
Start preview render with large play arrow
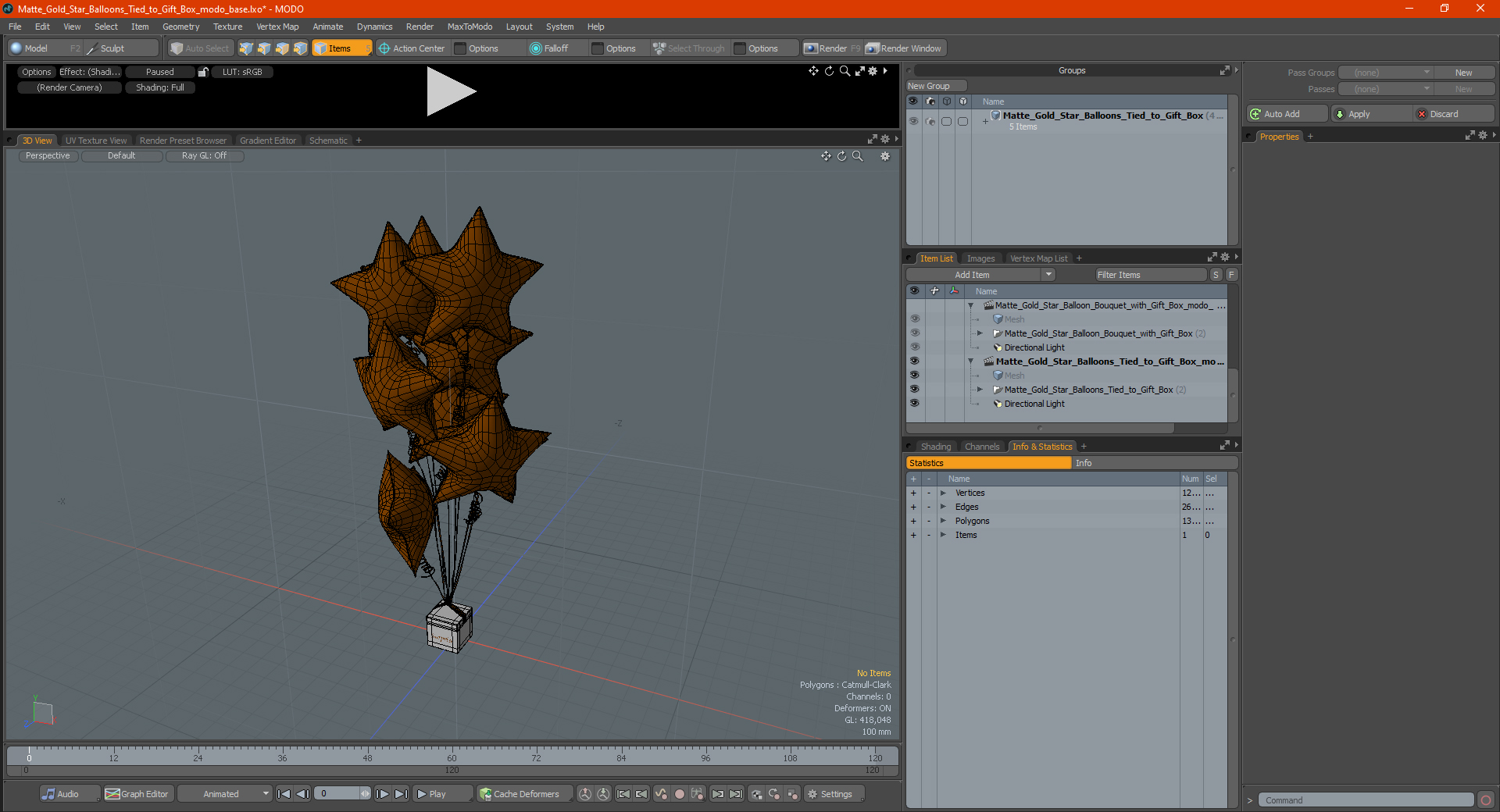click(451, 91)
